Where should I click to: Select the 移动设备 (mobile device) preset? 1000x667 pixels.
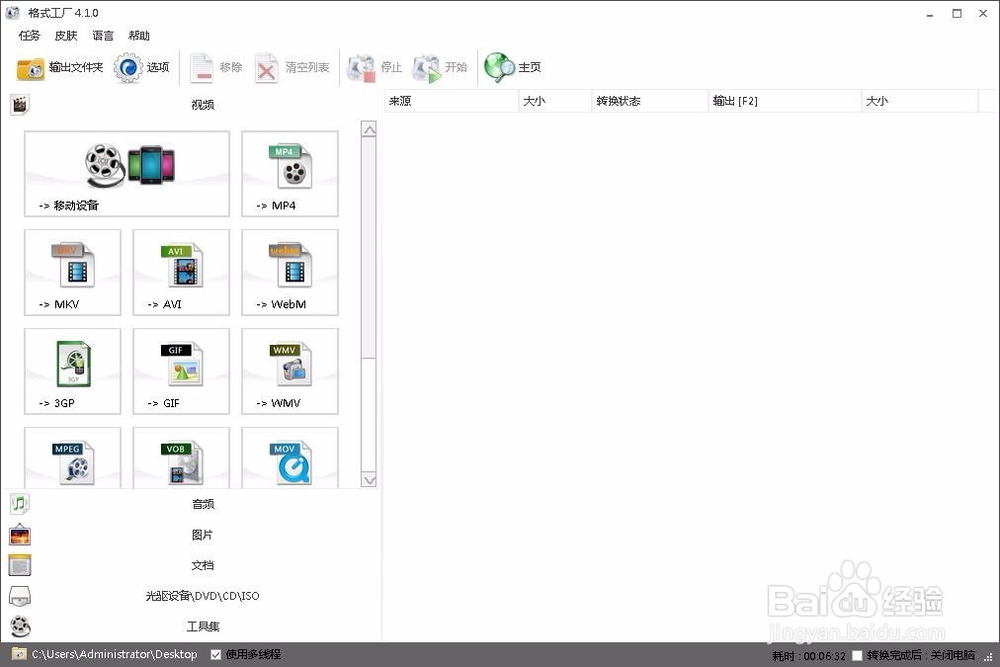click(125, 174)
